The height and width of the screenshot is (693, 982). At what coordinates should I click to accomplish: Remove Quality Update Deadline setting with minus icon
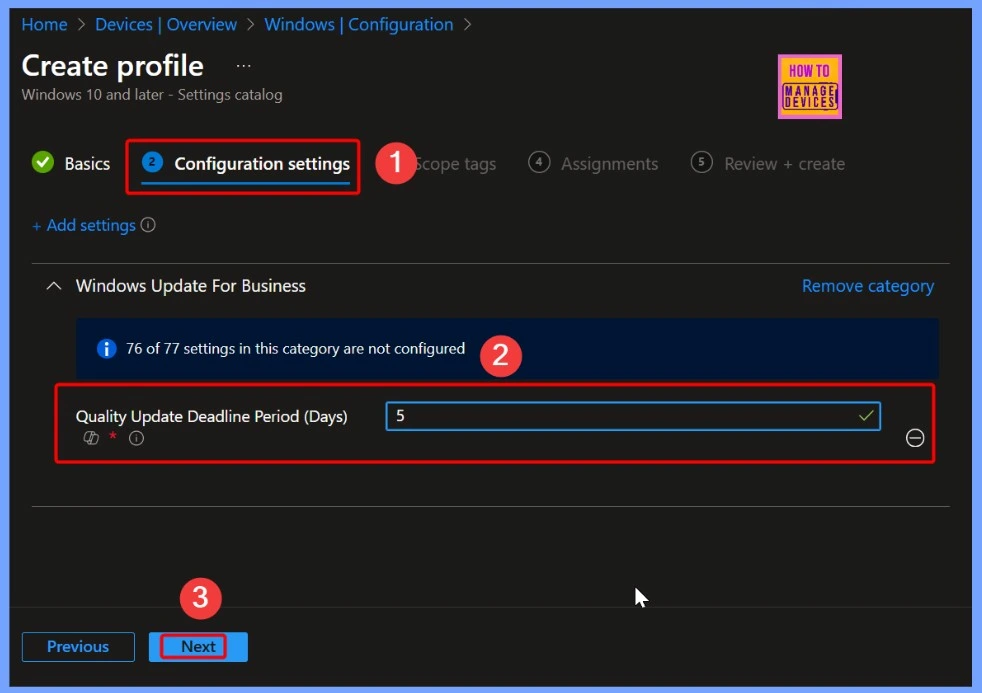pos(914,438)
